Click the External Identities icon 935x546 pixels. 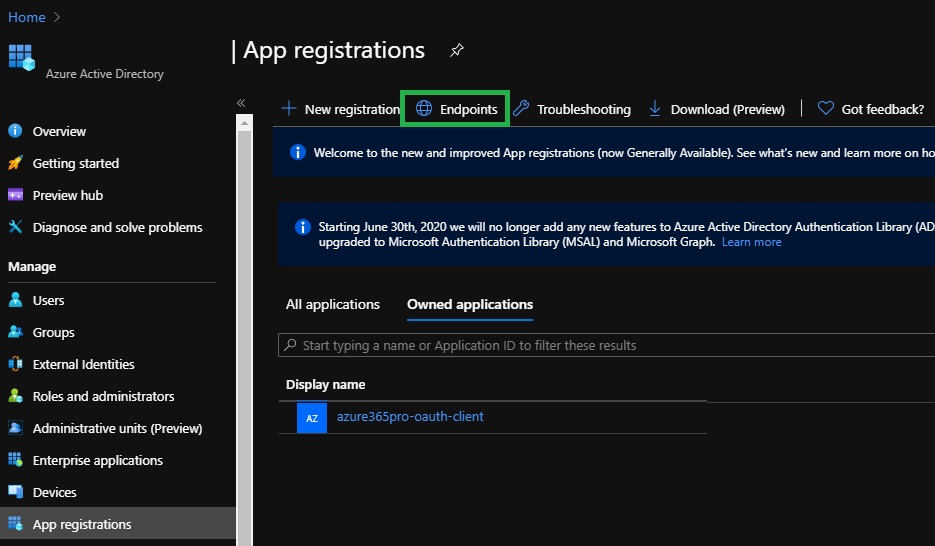16,364
